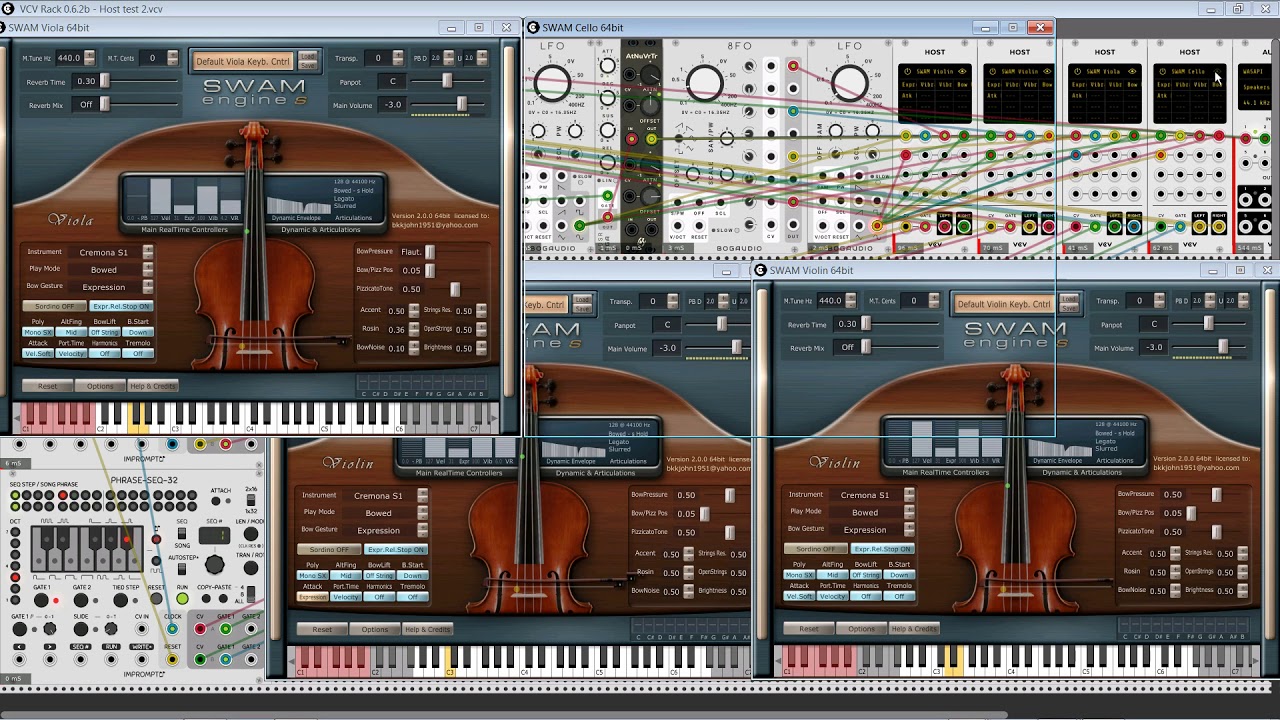This screenshot has height=720, width=1280.
Task: Click Reset button in Viola window
Action: pyautogui.click(x=47, y=386)
